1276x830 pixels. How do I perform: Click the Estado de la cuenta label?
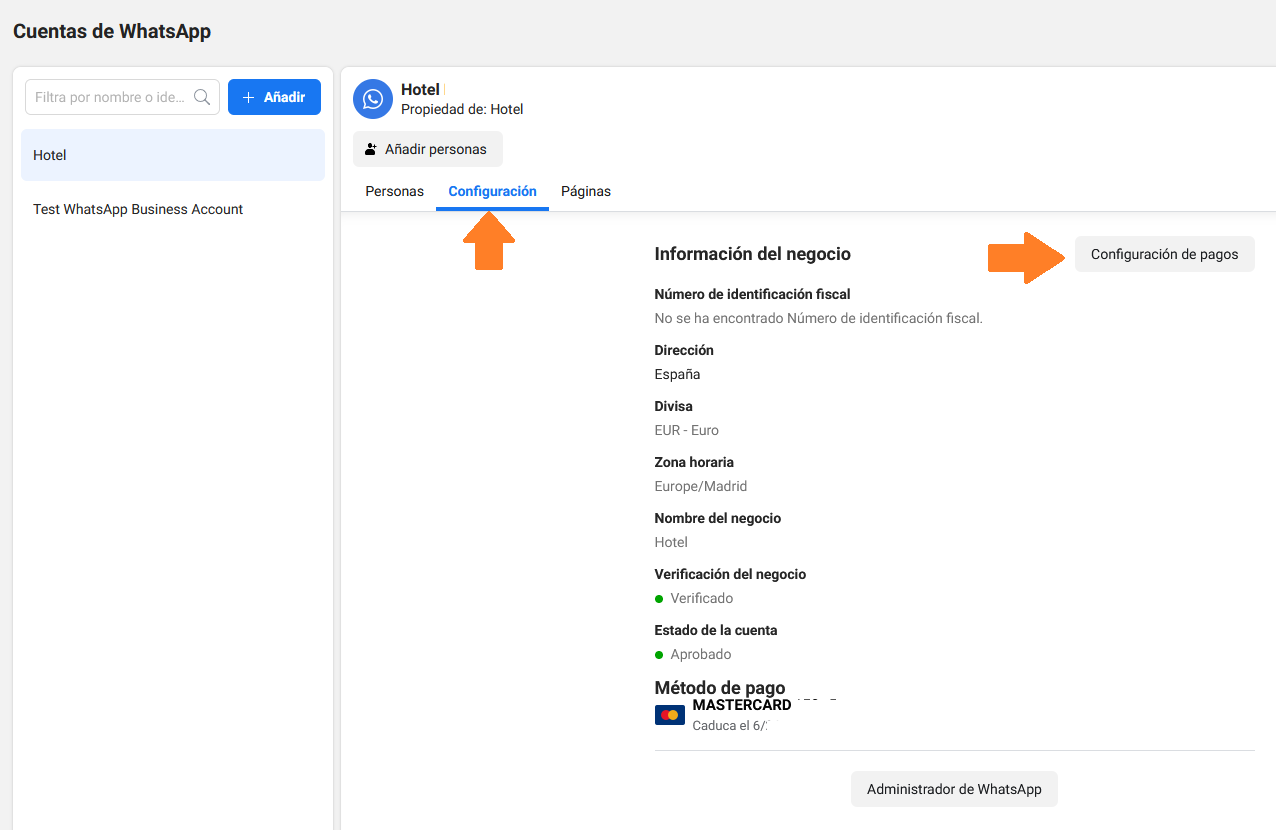(715, 630)
